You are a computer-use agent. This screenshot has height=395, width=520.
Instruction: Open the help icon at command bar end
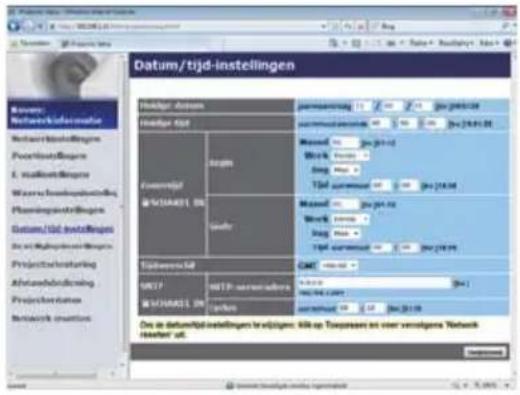508,43
